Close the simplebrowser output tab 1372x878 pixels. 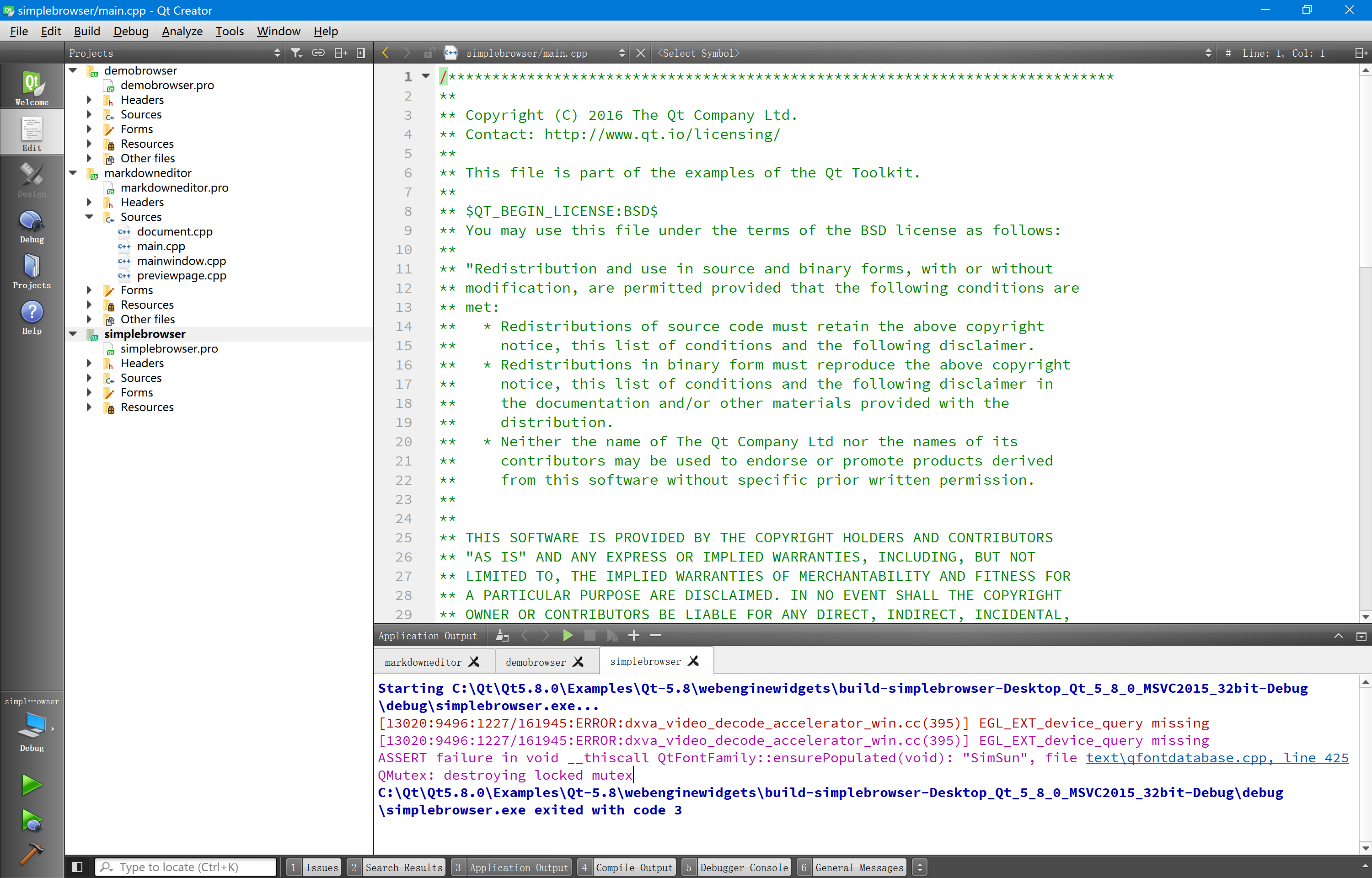coord(693,661)
